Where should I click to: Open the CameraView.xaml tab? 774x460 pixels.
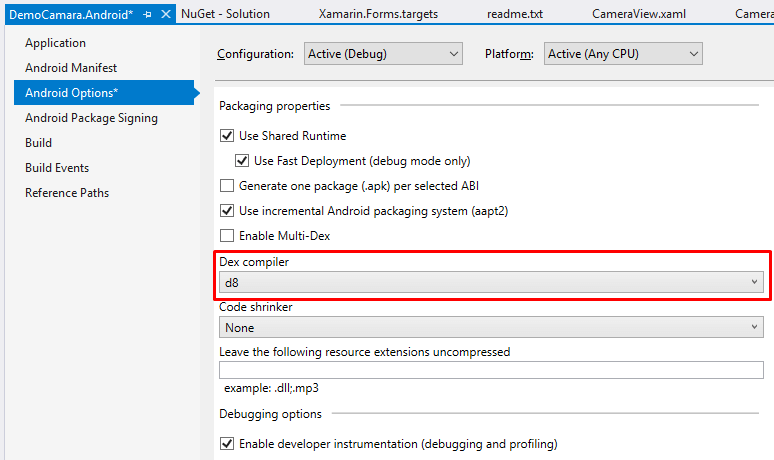pos(639,14)
